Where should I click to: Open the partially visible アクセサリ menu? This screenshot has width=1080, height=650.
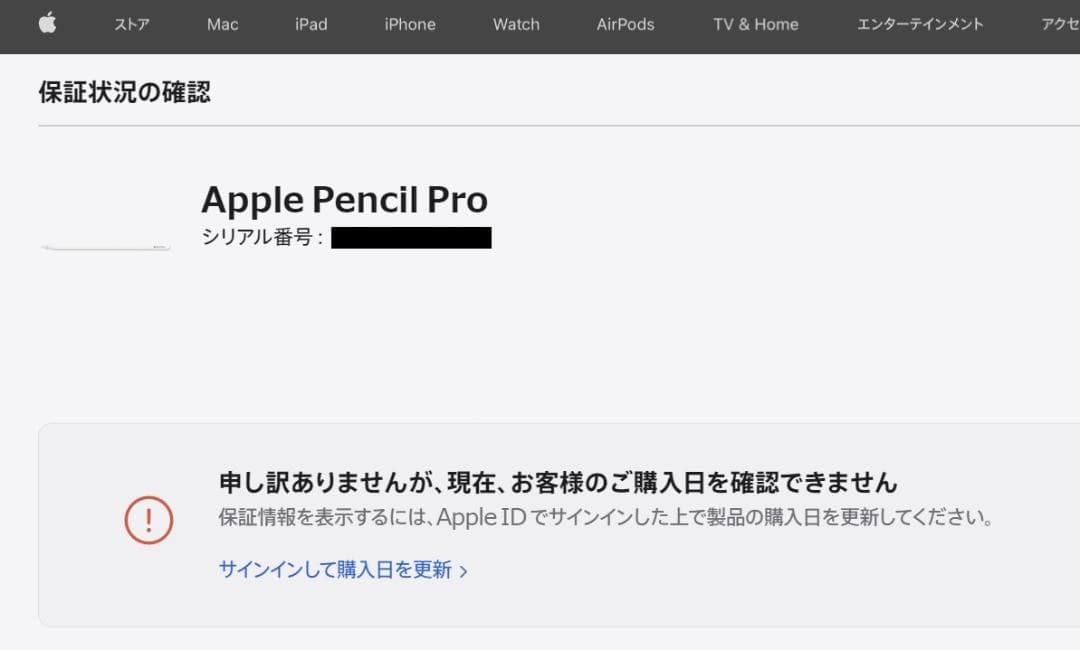(x=1062, y=24)
